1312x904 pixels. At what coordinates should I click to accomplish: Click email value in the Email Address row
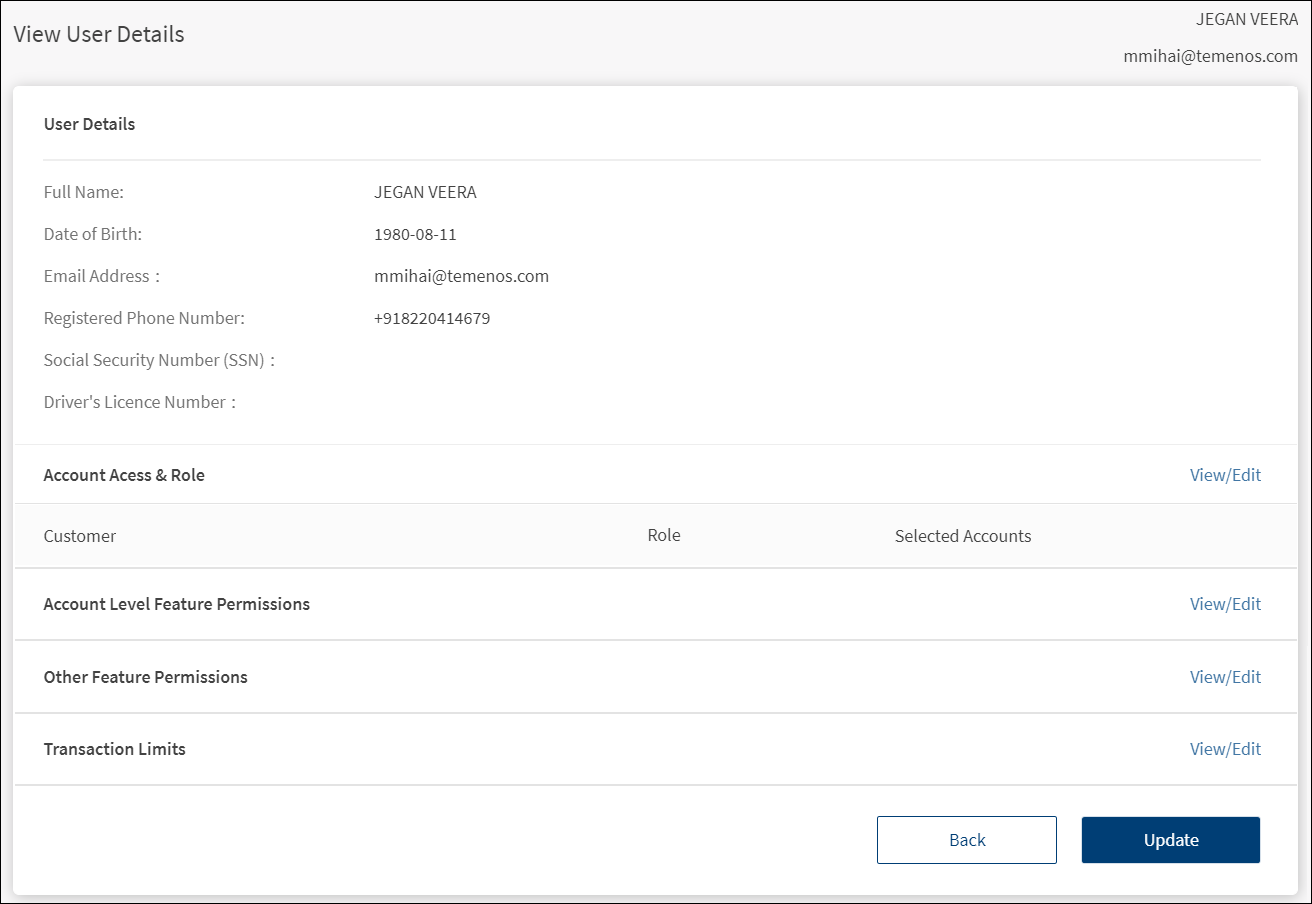click(x=461, y=276)
